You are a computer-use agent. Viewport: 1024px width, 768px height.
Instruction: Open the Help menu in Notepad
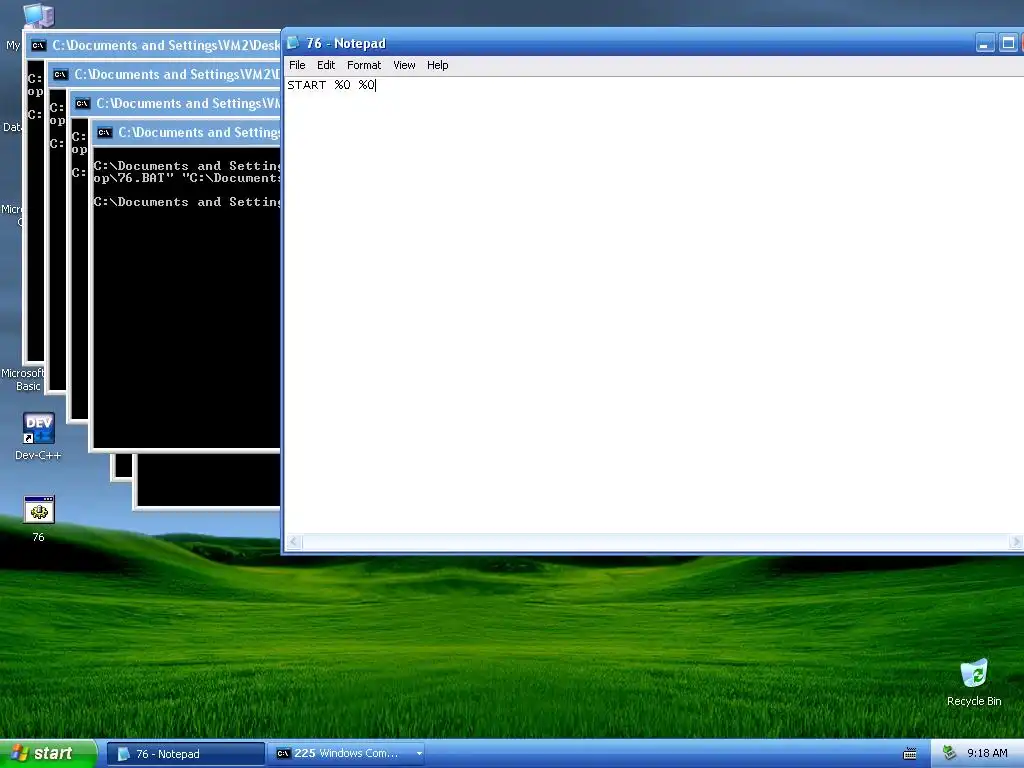tap(438, 65)
